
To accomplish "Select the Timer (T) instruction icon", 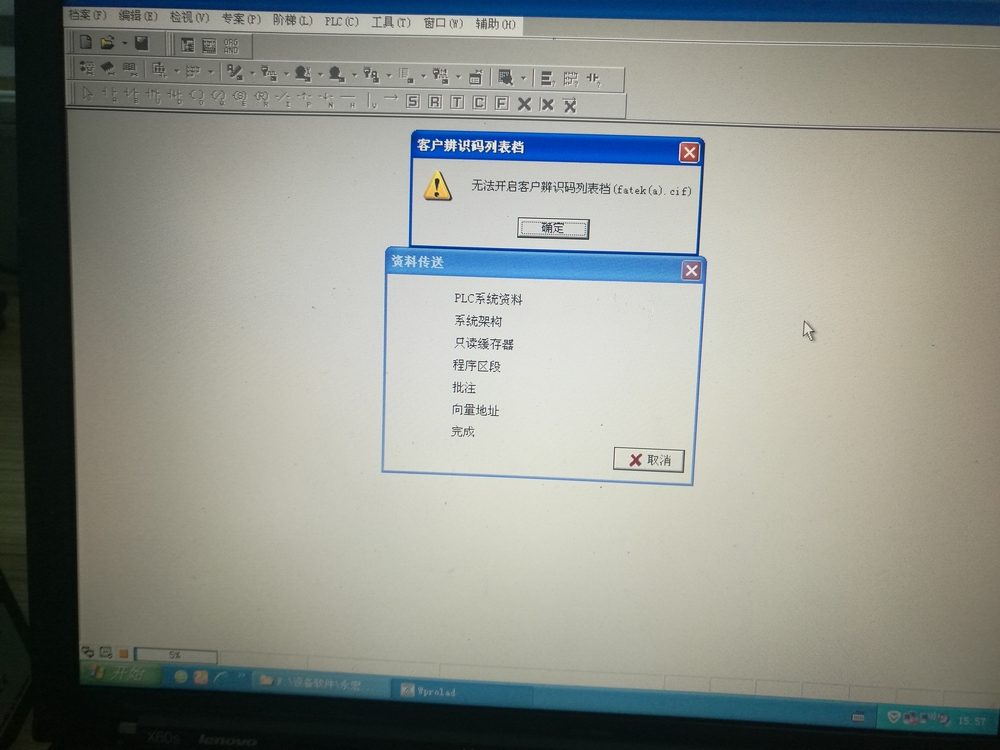I will [x=457, y=102].
